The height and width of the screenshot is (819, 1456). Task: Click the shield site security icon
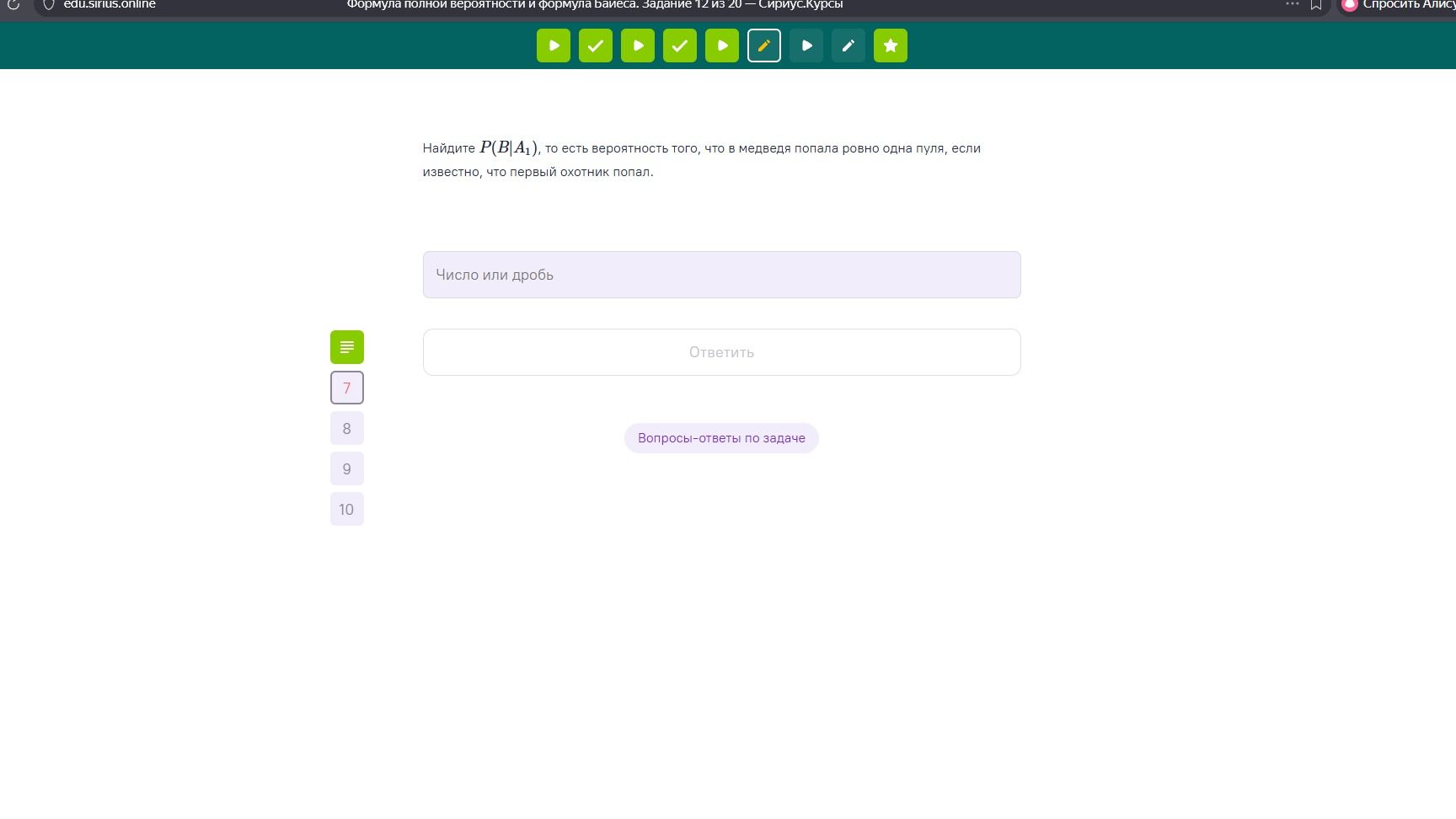[x=49, y=5]
